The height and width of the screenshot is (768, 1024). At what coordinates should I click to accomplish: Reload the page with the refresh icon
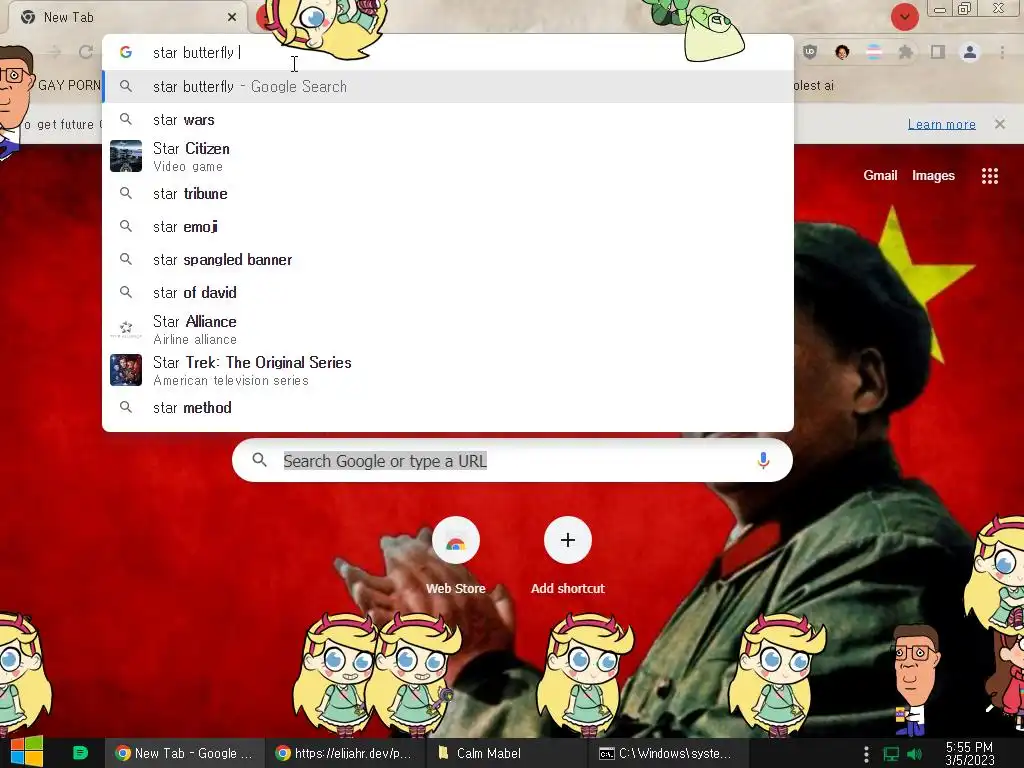[86, 52]
